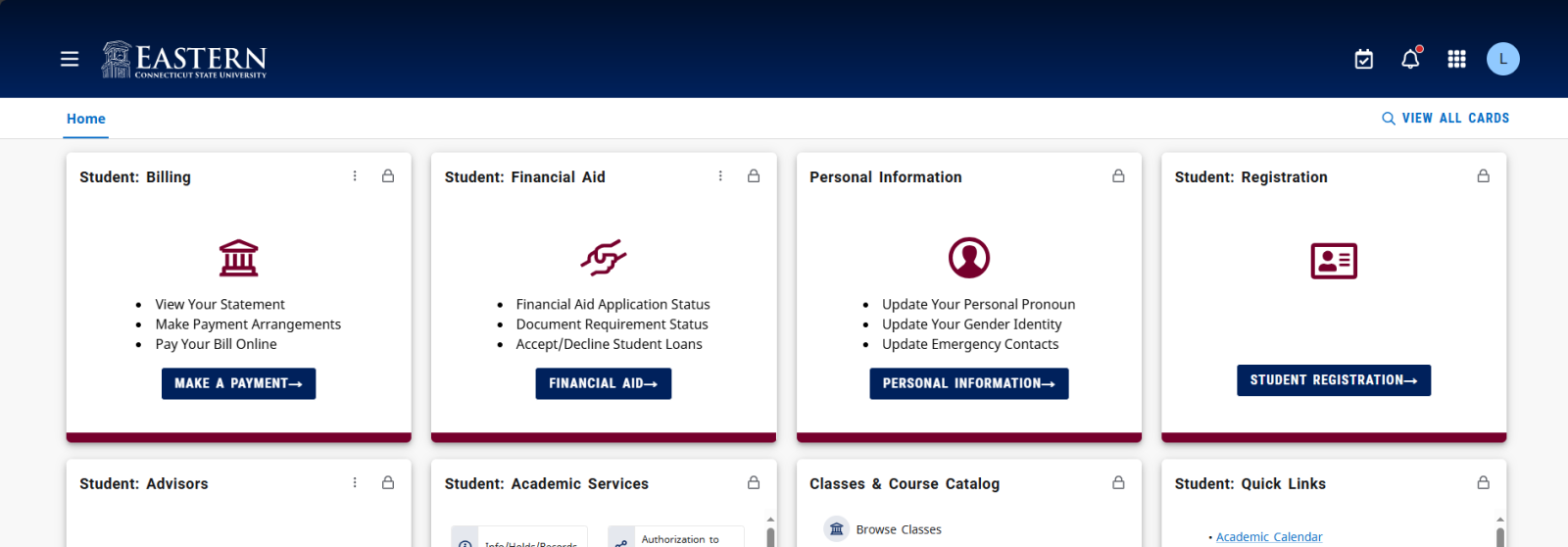Viewport: 1568px width, 547px height.
Task: Click the bank building icon in Billing card
Action: click(x=238, y=258)
